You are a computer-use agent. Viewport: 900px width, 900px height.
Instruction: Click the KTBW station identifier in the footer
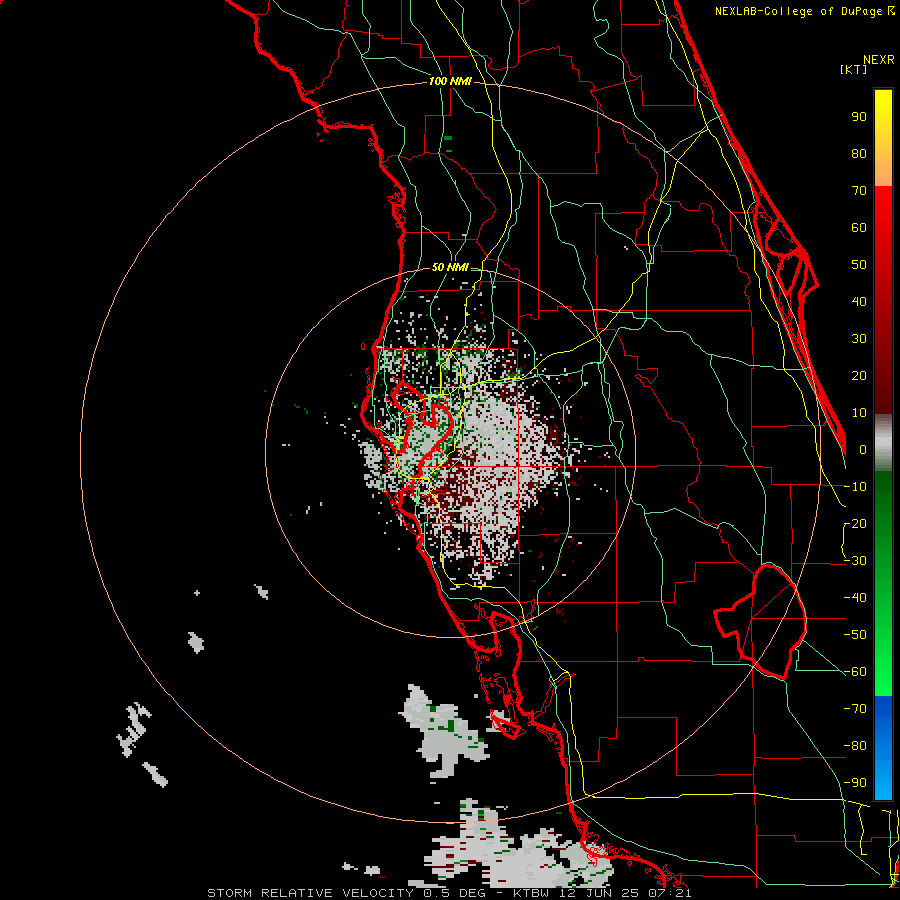pyautogui.click(x=532, y=893)
